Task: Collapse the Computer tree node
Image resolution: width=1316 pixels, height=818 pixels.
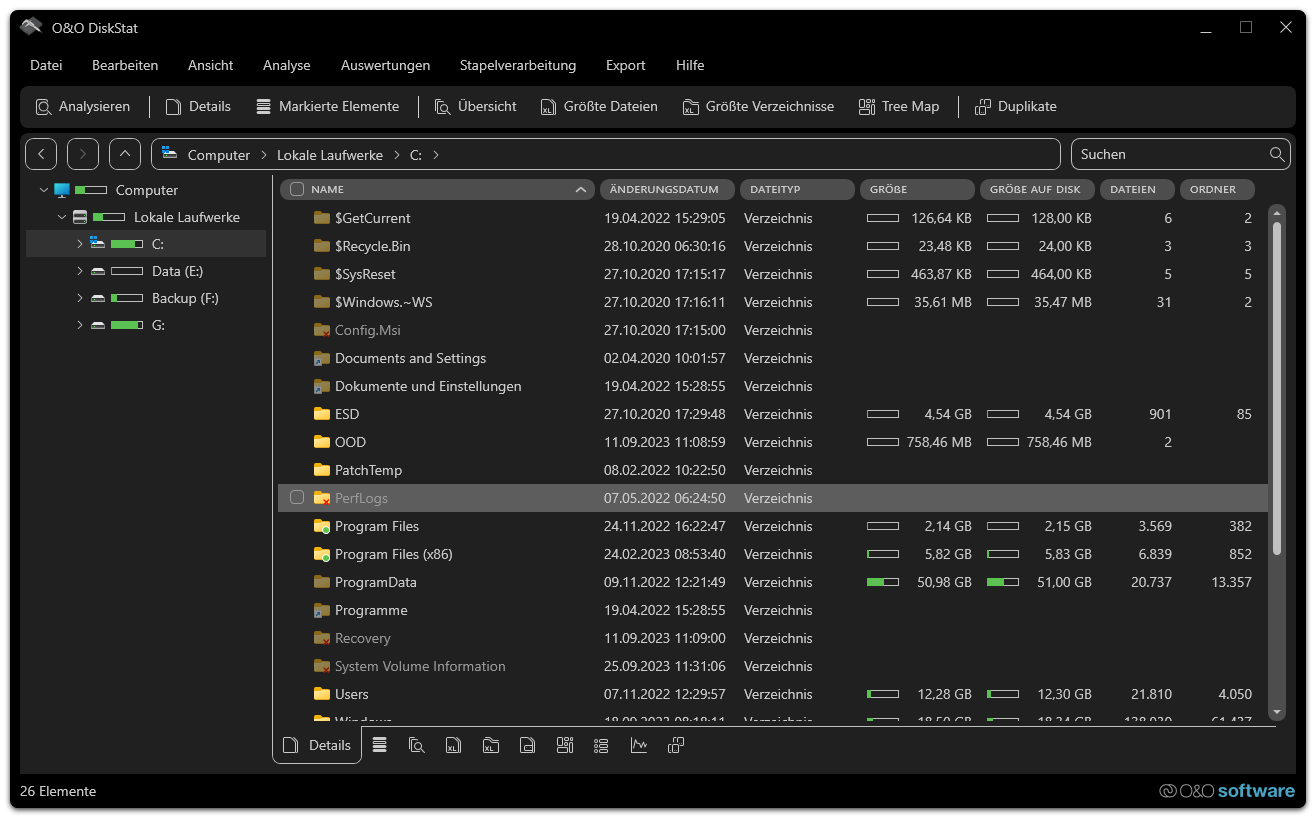Action: [44, 190]
